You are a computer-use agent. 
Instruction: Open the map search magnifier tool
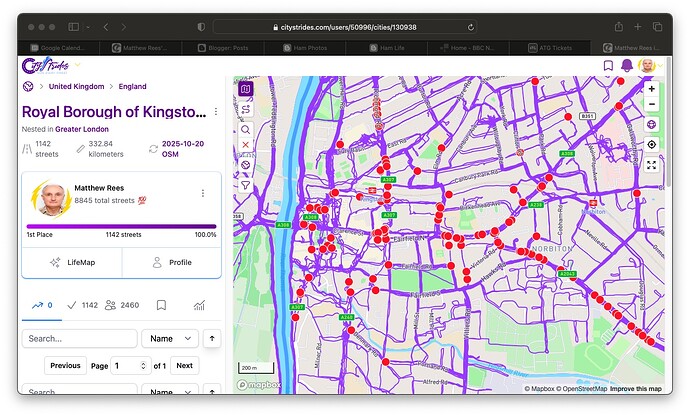click(246, 129)
